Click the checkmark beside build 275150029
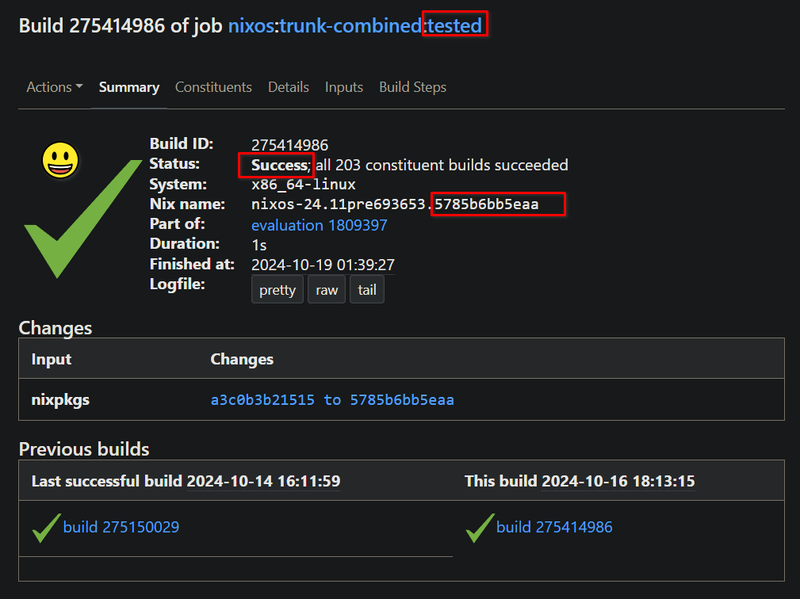The height and width of the screenshot is (599, 800). [x=46, y=528]
